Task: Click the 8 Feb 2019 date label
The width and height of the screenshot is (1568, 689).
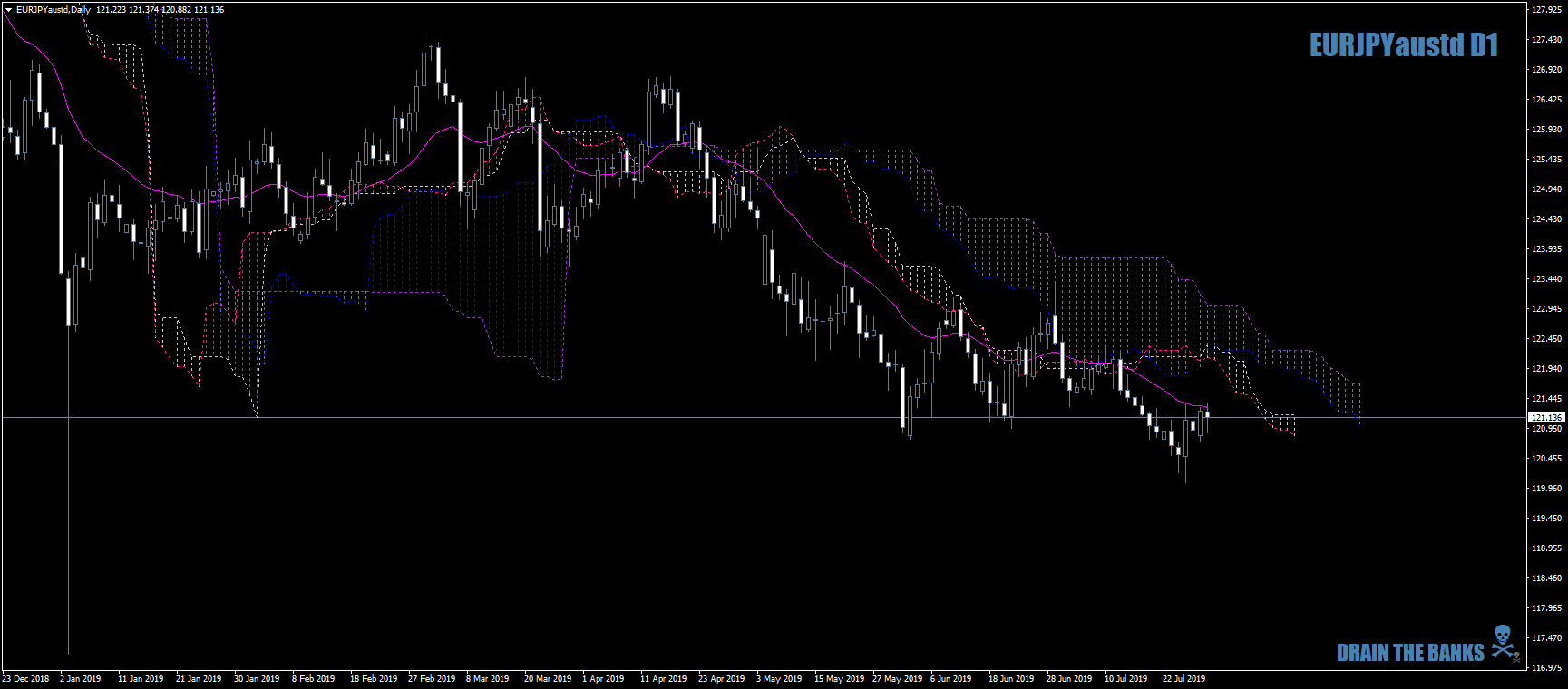Action: coord(313,679)
